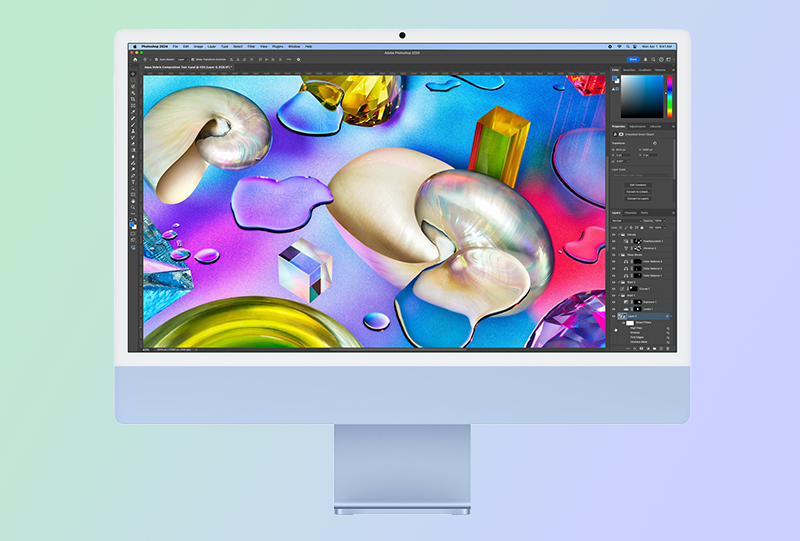Open the Layers panel flyout menu
This screenshot has height=541, width=800.
[x=673, y=213]
